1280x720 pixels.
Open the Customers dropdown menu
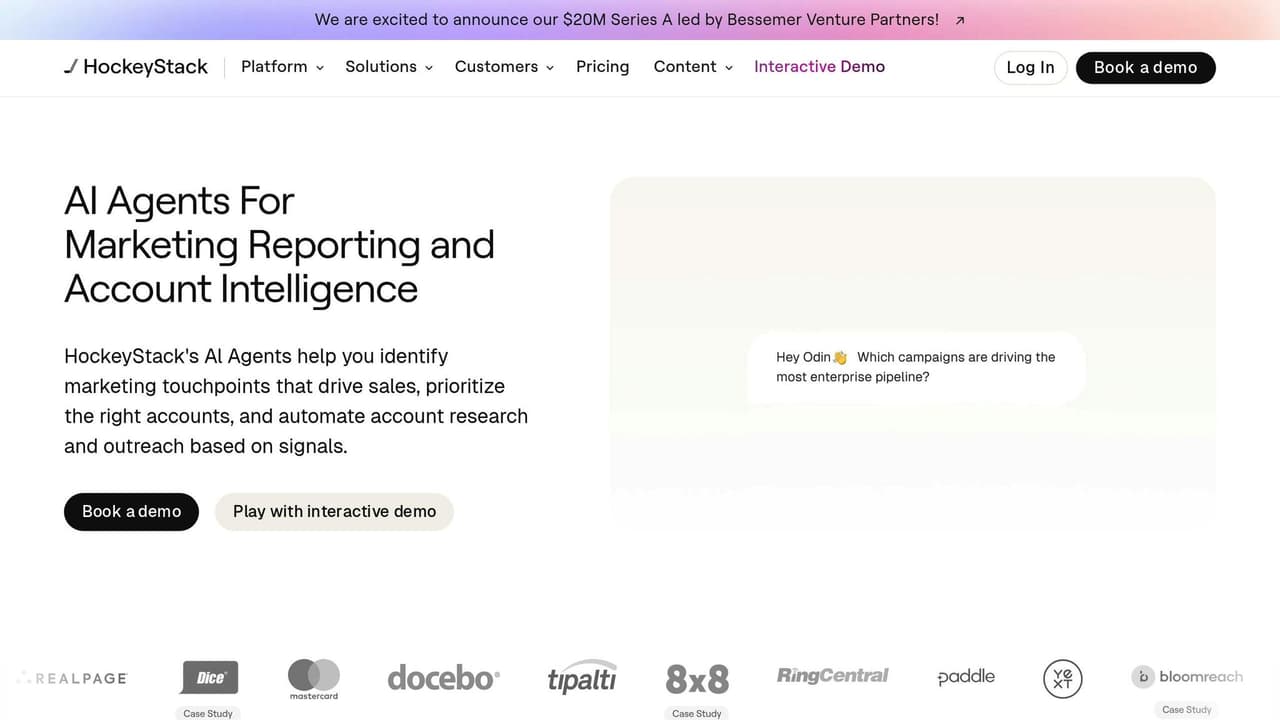click(504, 67)
